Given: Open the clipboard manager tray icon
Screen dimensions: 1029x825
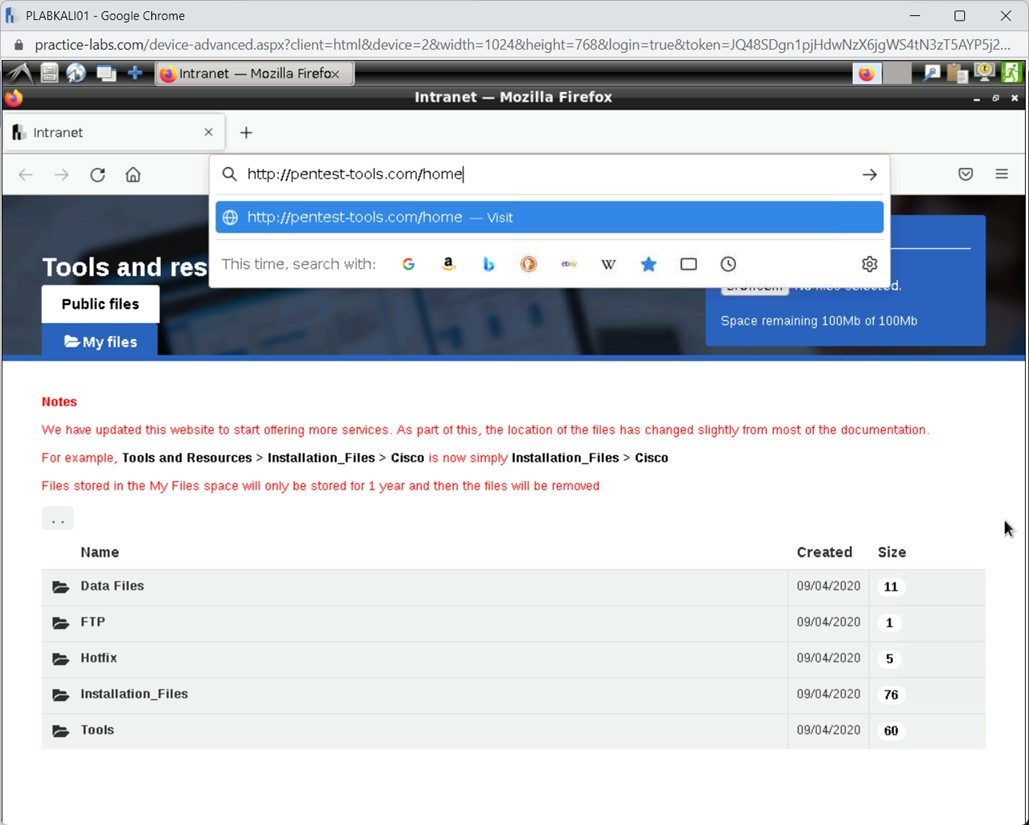Looking at the screenshot, I should point(957,72).
